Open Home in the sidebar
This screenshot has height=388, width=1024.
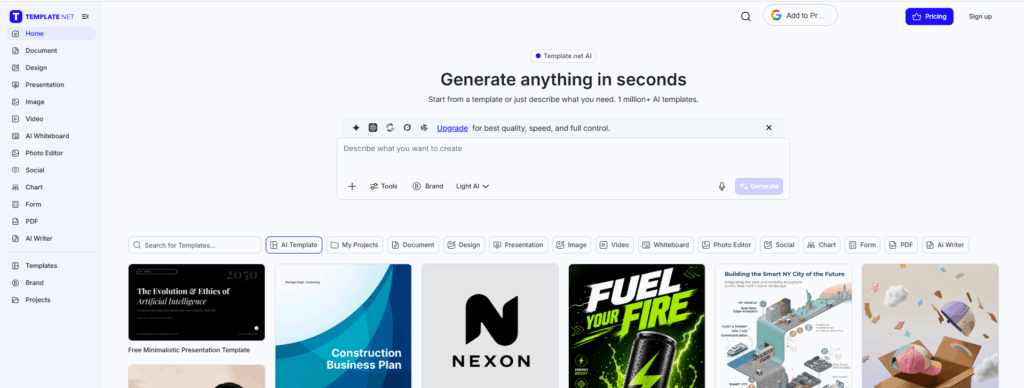click(x=51, y=33)
